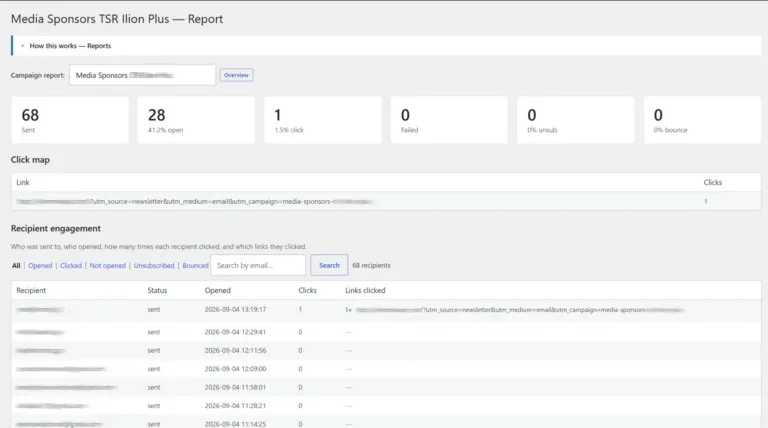Select the opened time 2026-09-04 12:09:00
Screen dimensions: 768x428
pyautogui.click(x=235, y=369)
